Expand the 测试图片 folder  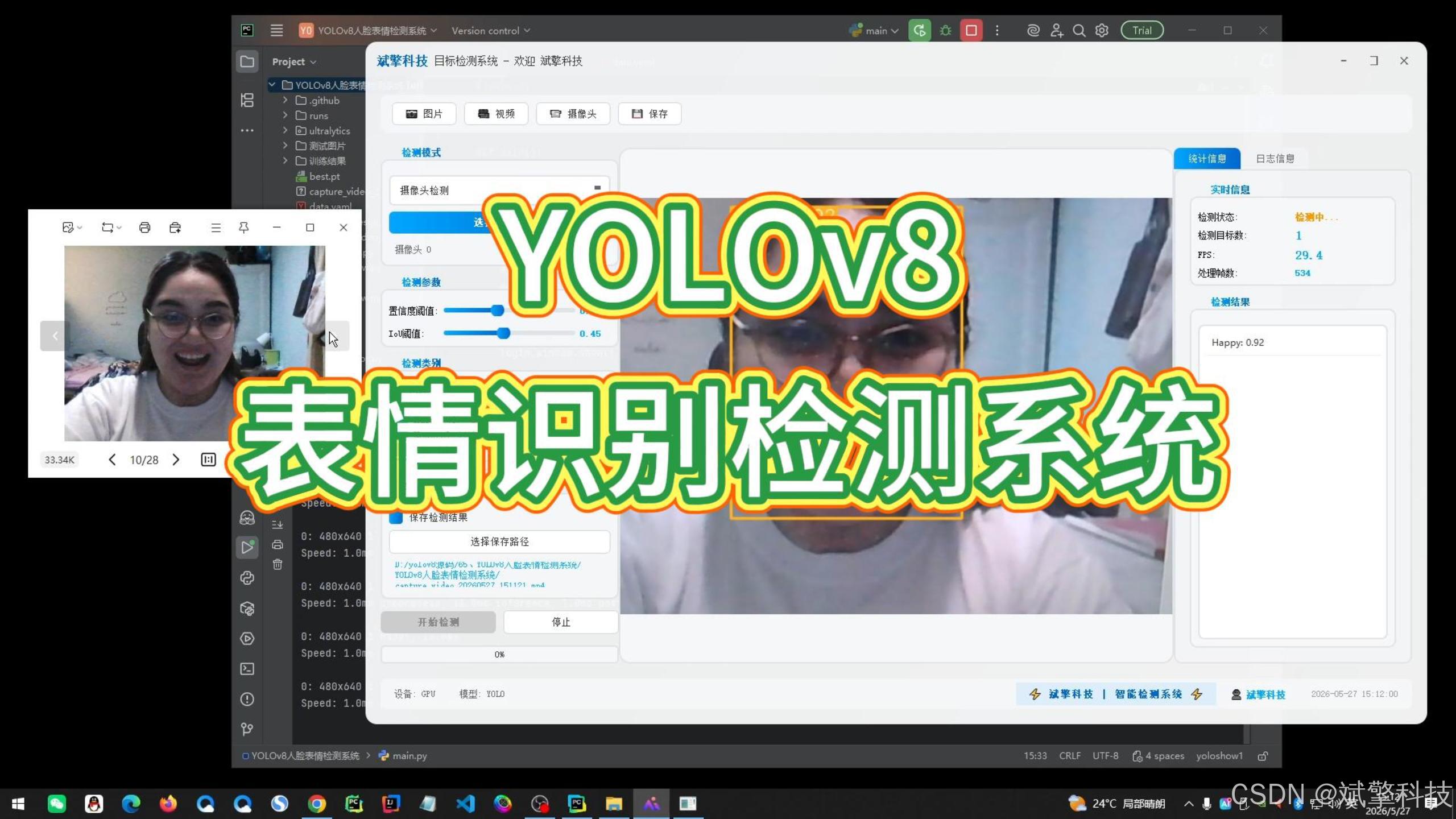coord(285,146)
